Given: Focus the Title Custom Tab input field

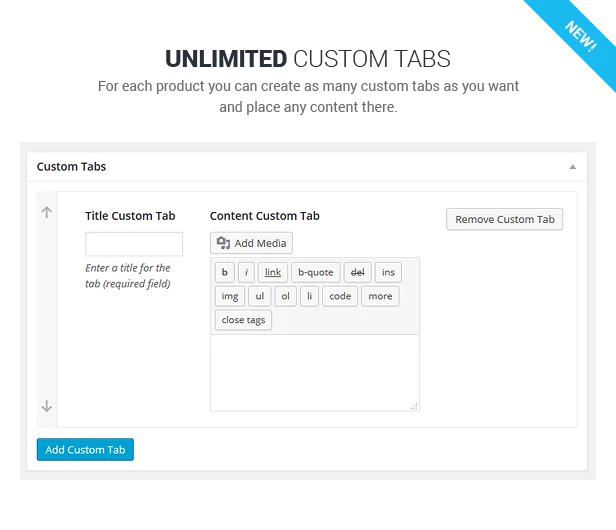Looking at the screenshot, I should pos(134,244).
